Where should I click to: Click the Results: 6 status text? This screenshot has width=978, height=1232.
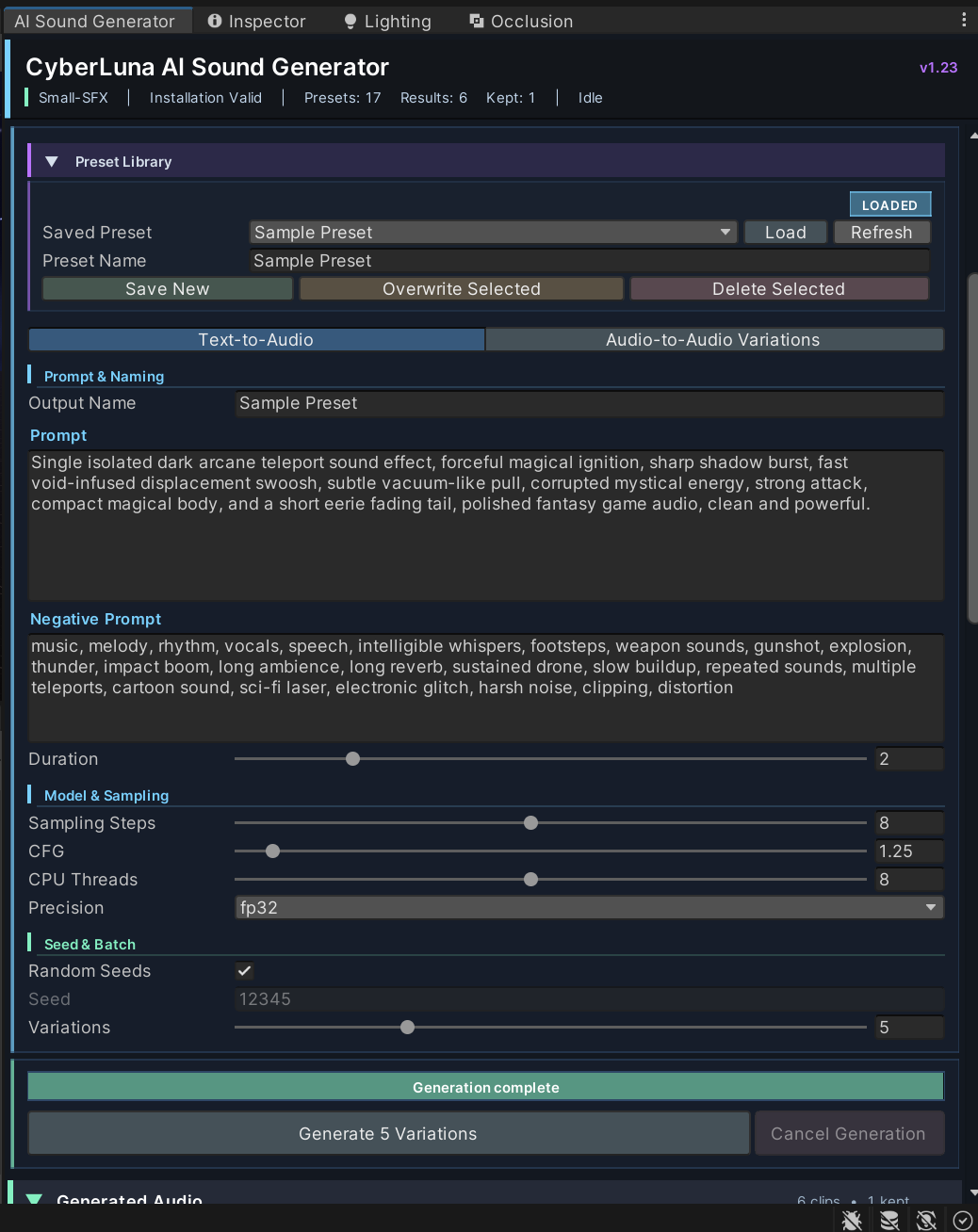coord(433,98)
